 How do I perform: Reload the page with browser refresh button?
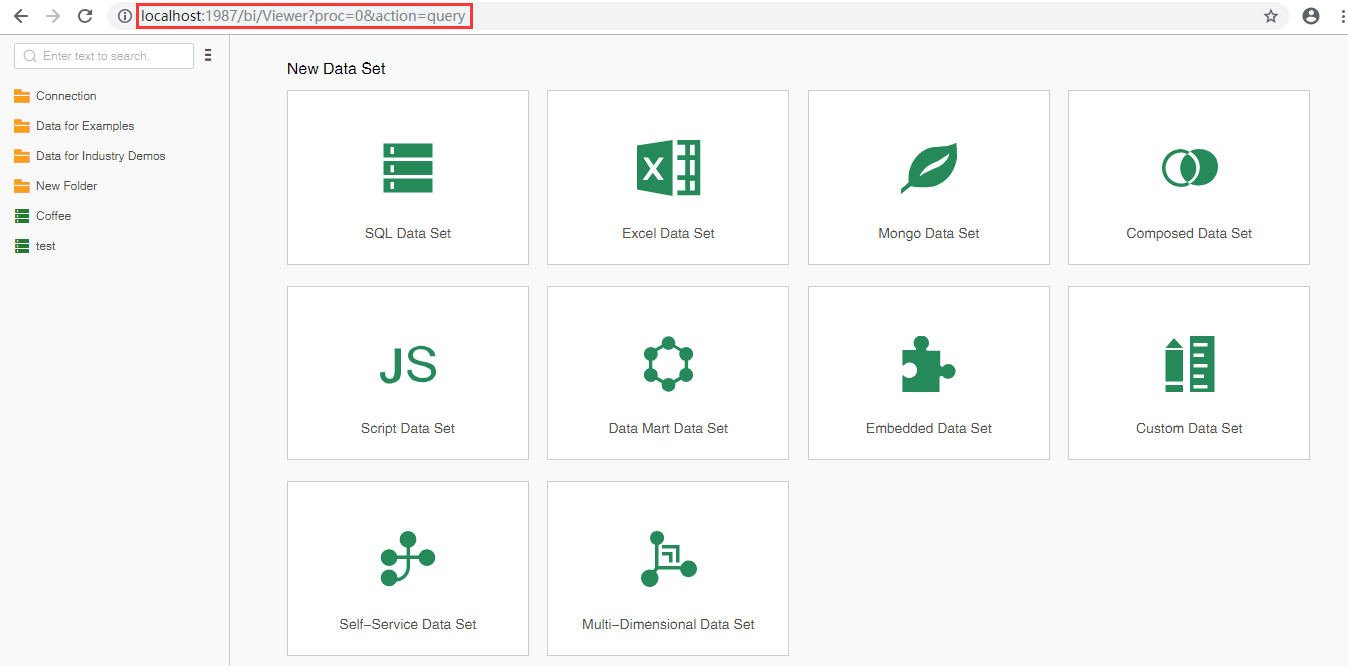tap(85, 16)
